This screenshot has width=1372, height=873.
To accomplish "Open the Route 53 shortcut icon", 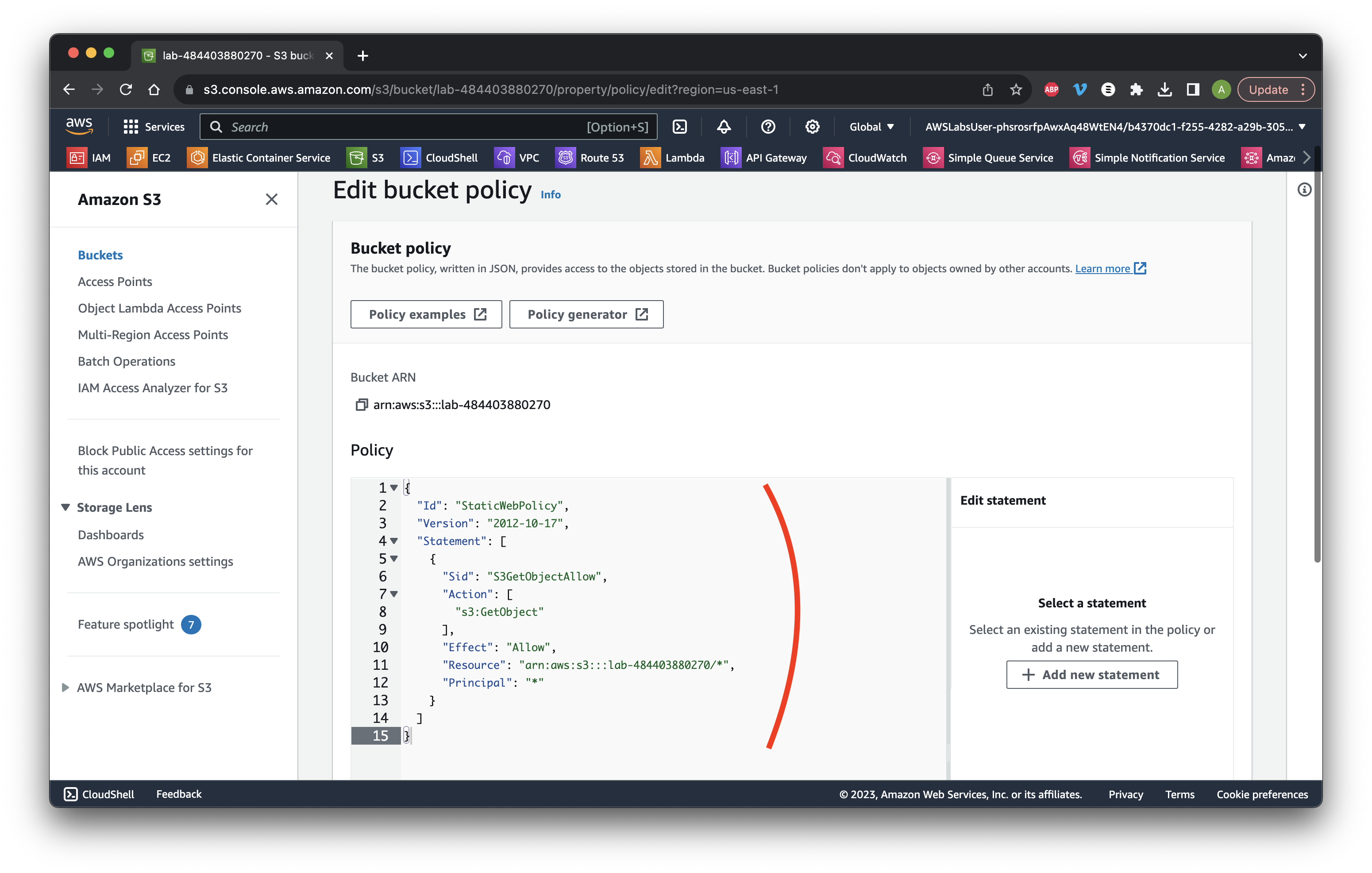I will click(x=565, y=158).
